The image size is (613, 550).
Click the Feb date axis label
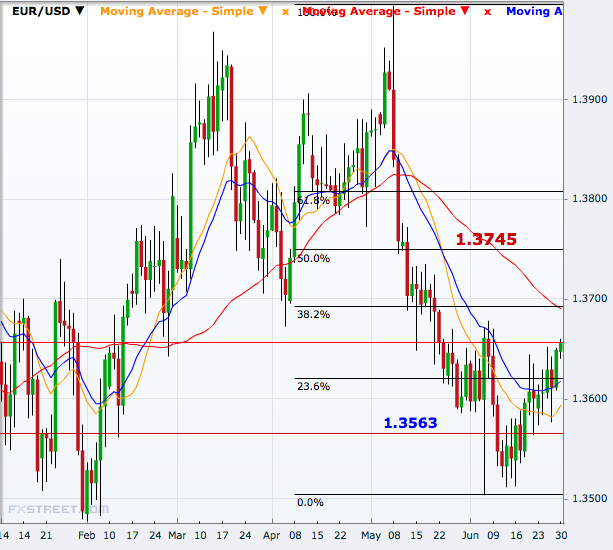86,535
